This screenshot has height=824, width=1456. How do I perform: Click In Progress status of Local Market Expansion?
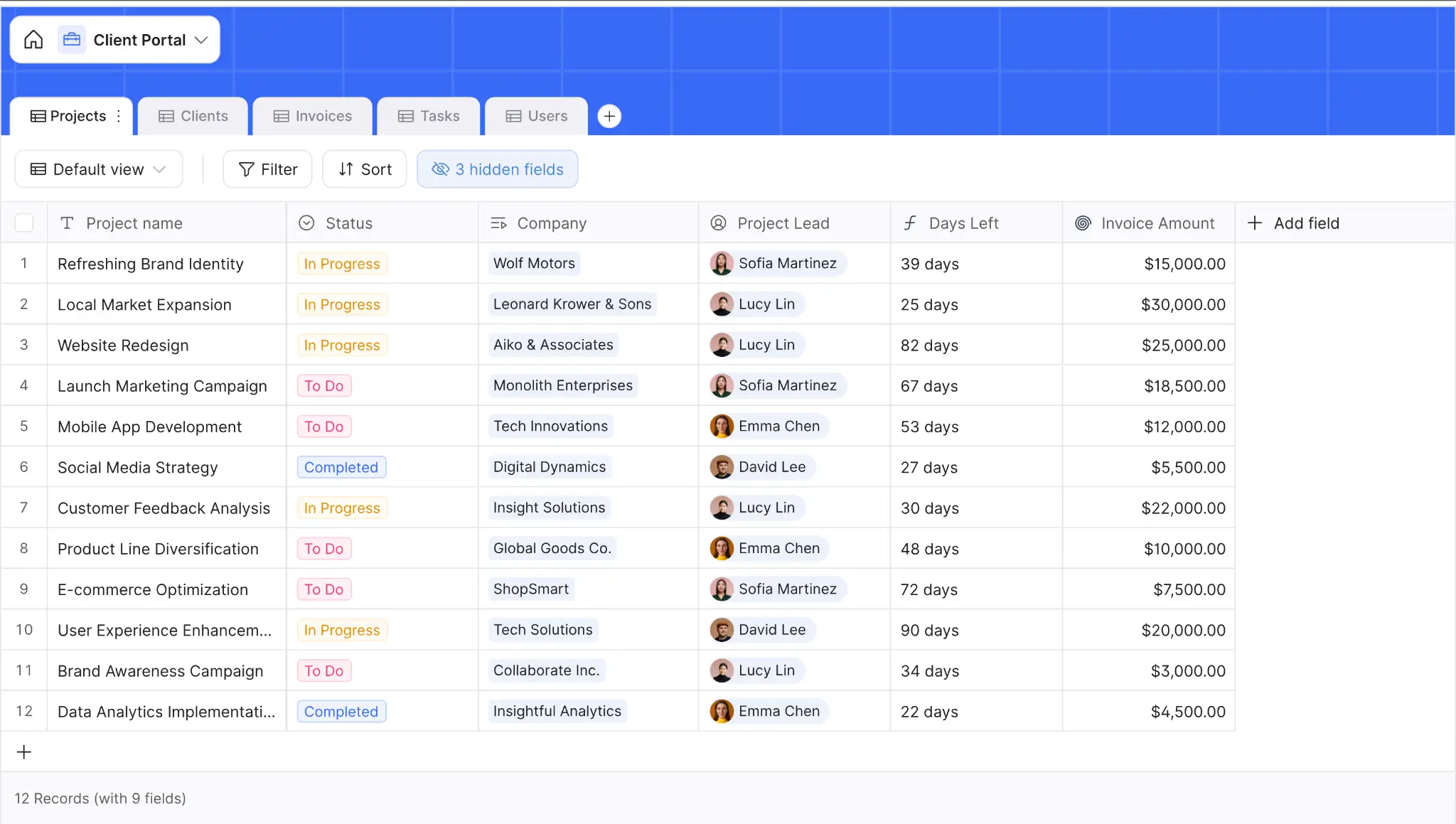pyautogui.click(x=342, y=304)
